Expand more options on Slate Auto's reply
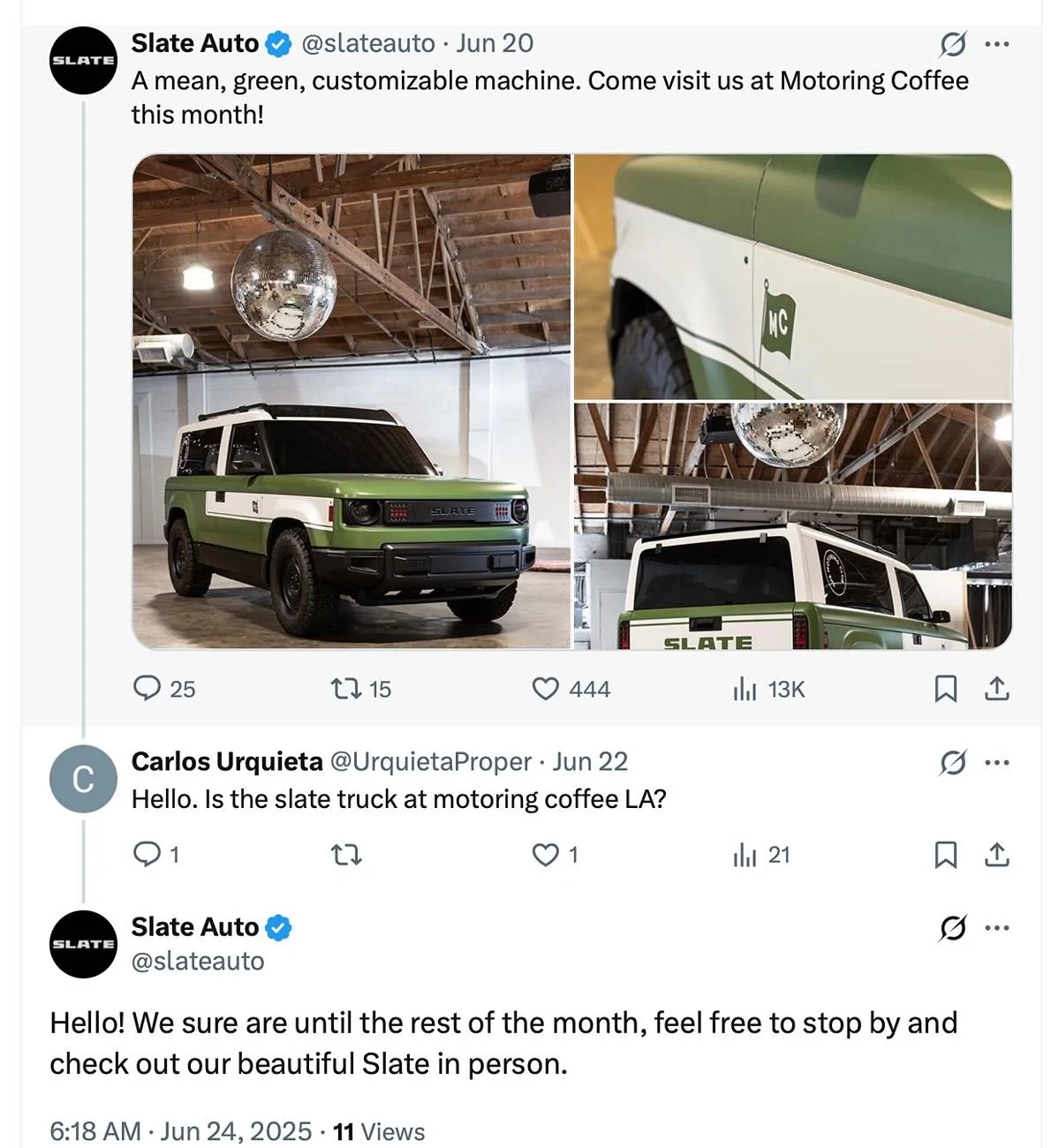This screenshot has width=1051, height=1148. [996, 927]
